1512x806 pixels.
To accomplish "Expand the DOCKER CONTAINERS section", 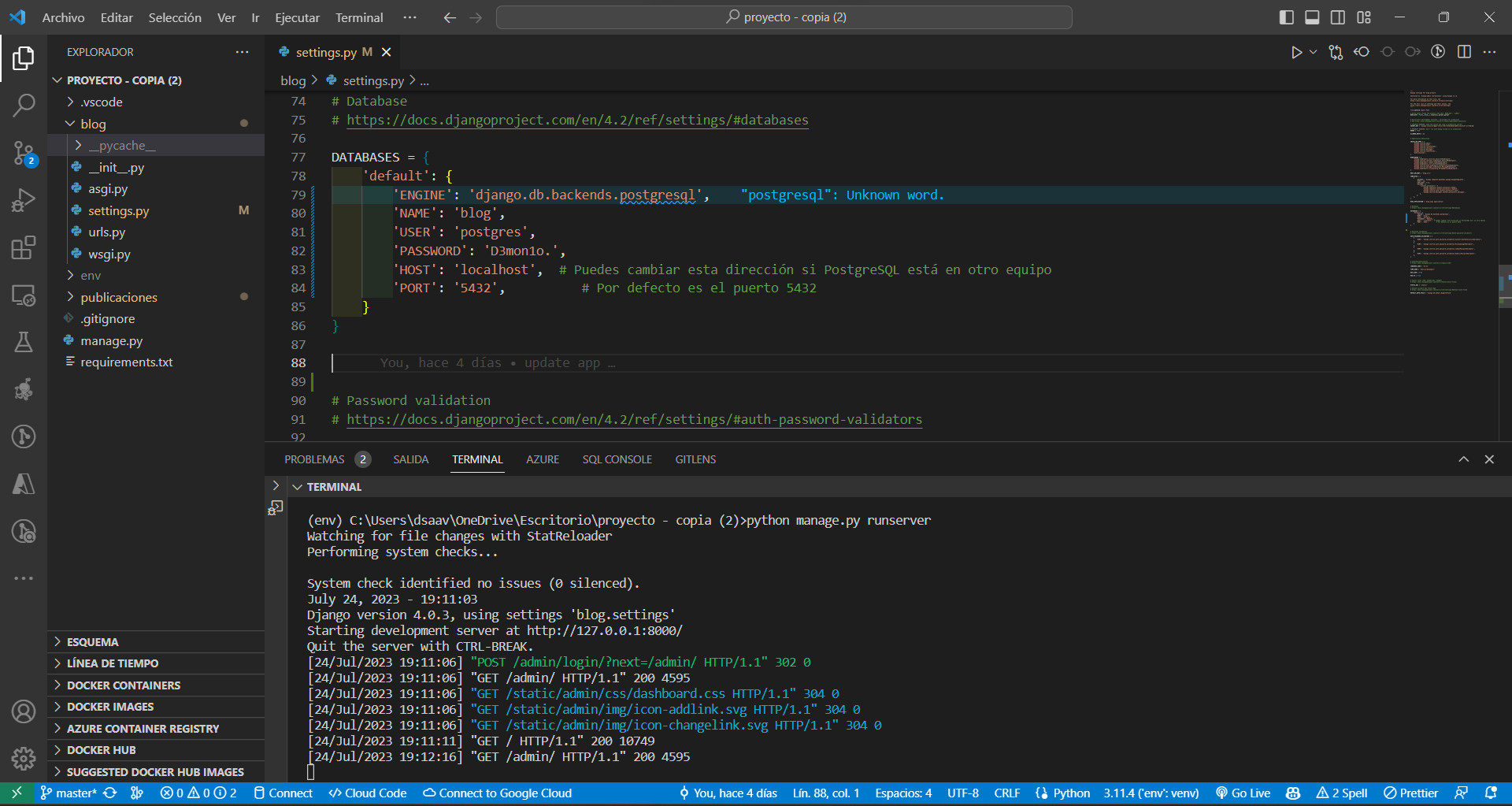I will [x=124, y=685].
